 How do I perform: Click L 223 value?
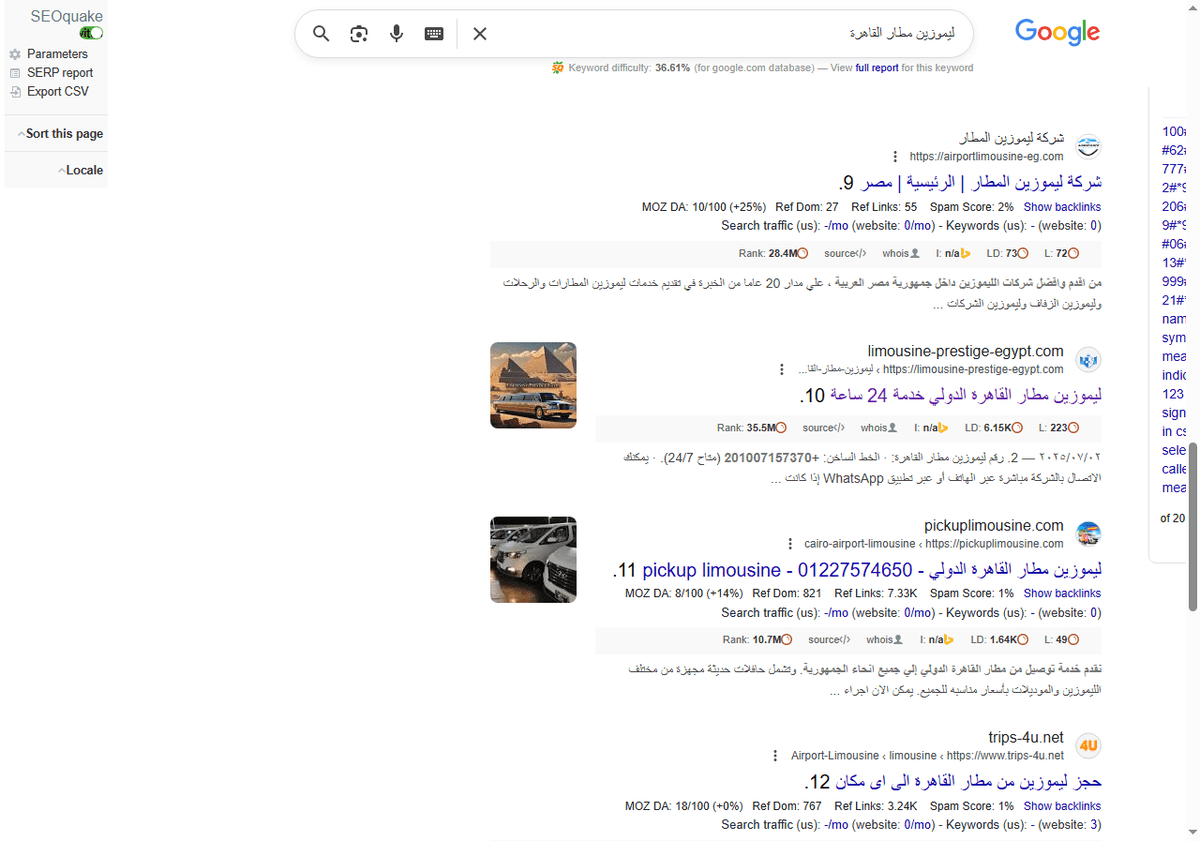click(x=1058, y=428)
